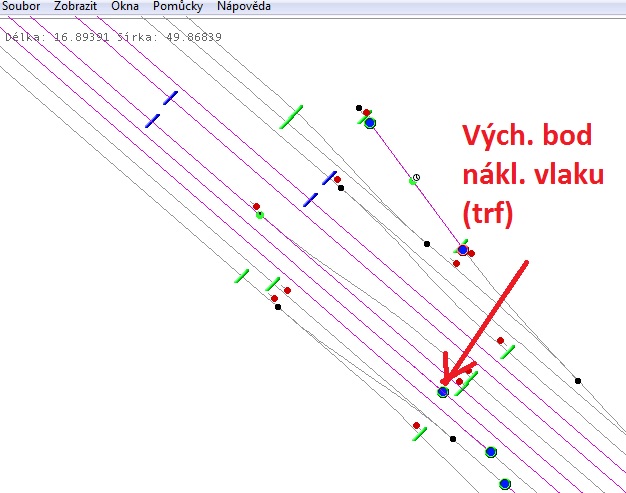The height and width of the screenshot is (493, 626).
Task: Select the black dot at far right edge
Action: [x=578, y=380]
